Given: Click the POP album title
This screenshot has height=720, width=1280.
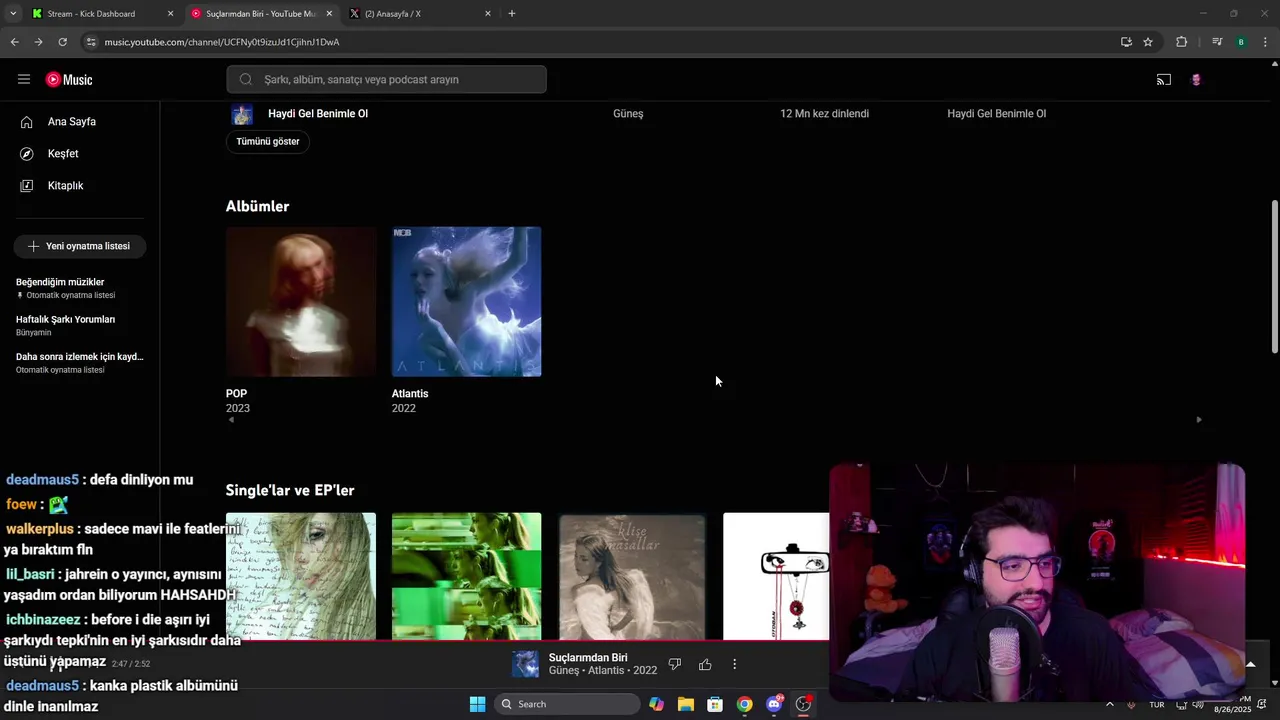Looking at the screenshot, I should tap(236, 393).
